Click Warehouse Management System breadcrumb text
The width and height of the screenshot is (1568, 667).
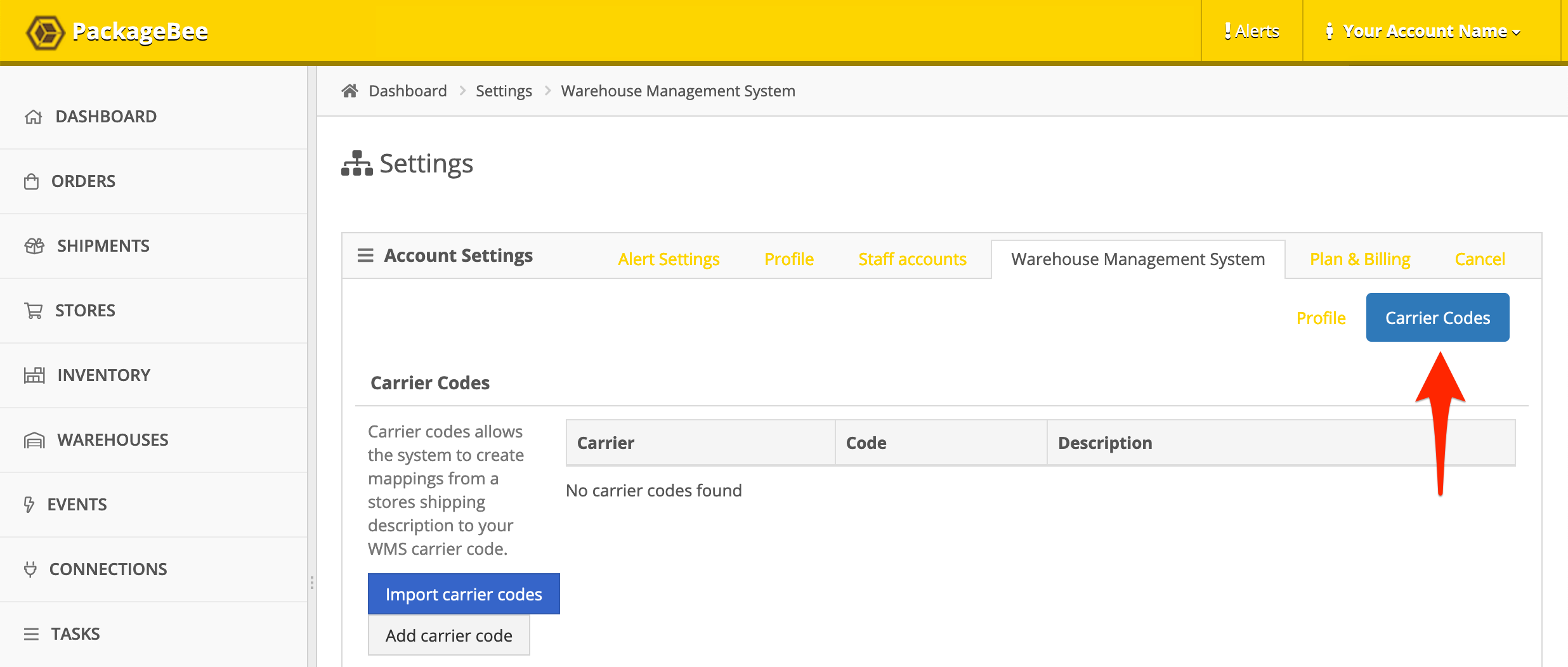point(678,91)
